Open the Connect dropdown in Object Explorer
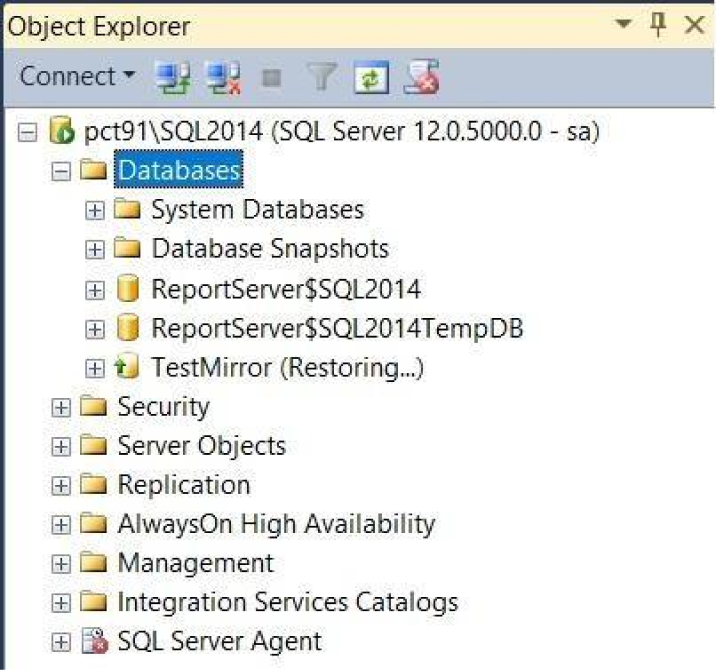This screenshot has width=716, height=670. pyautogui.click(x=78, y=76)
